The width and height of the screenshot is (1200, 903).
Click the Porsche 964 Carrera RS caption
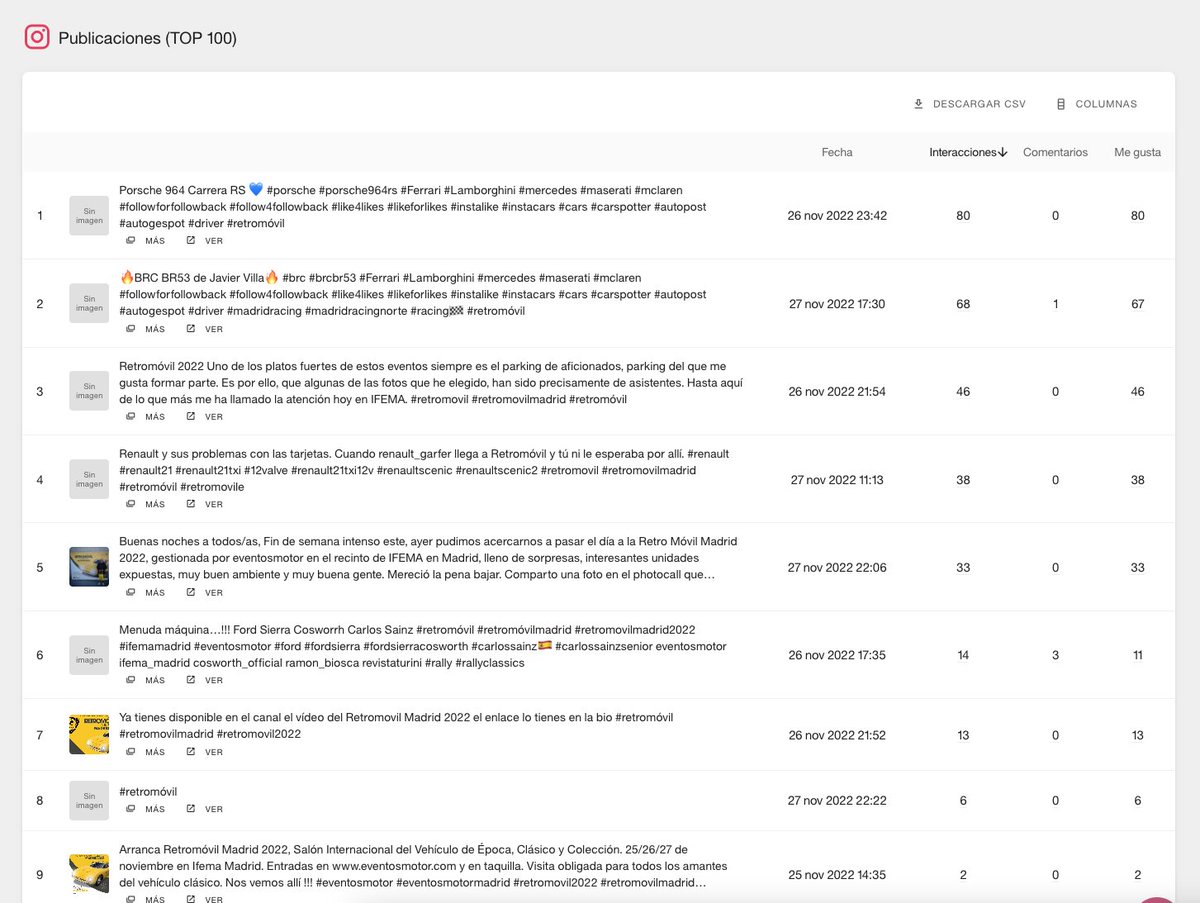[413, 207]
